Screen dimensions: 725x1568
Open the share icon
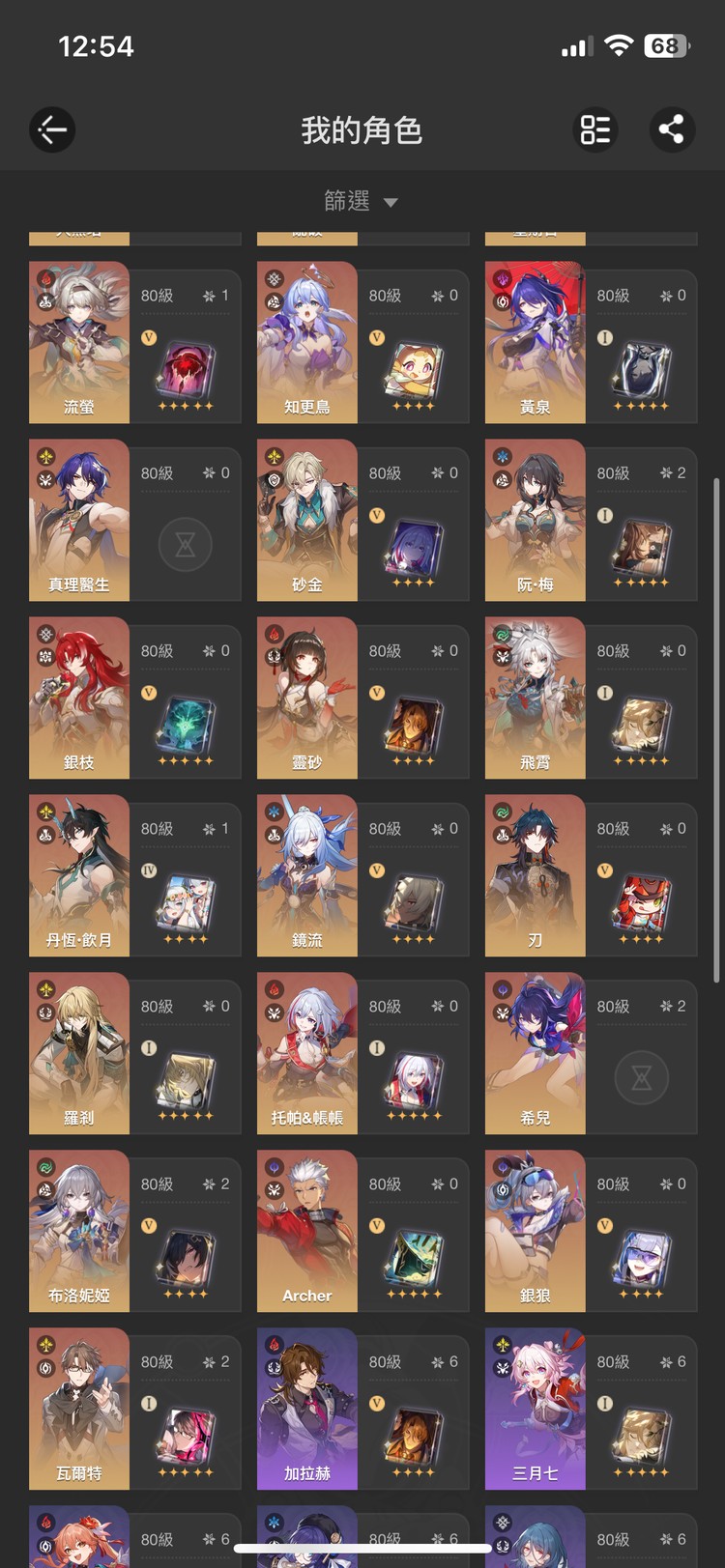672,129
